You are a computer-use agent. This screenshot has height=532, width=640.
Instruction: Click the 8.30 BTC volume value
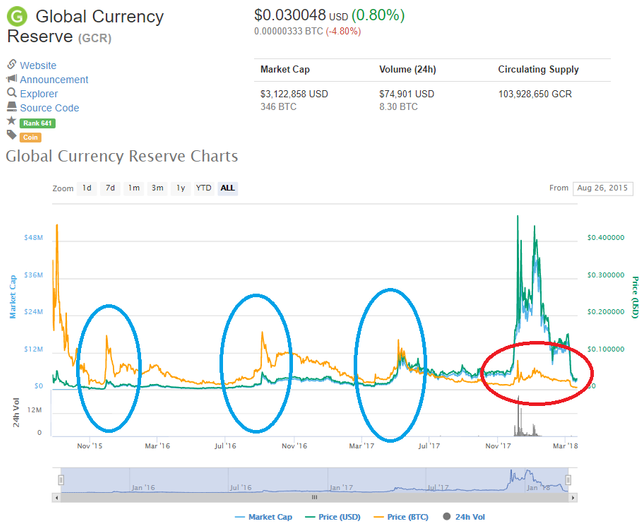pos(398,107)
